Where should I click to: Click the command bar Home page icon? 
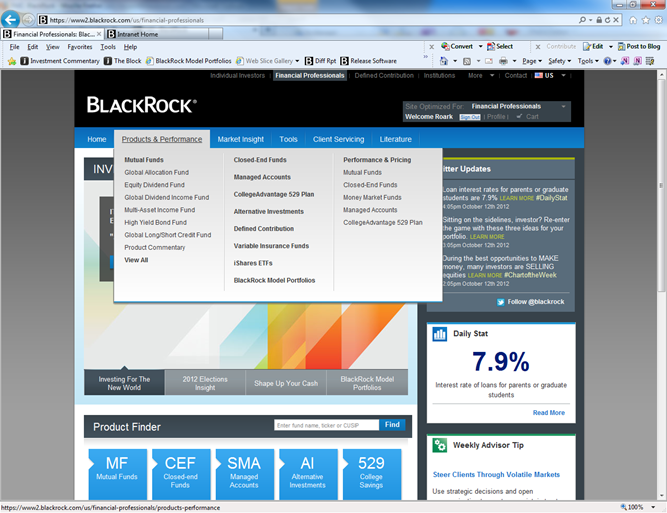[444, 61]
